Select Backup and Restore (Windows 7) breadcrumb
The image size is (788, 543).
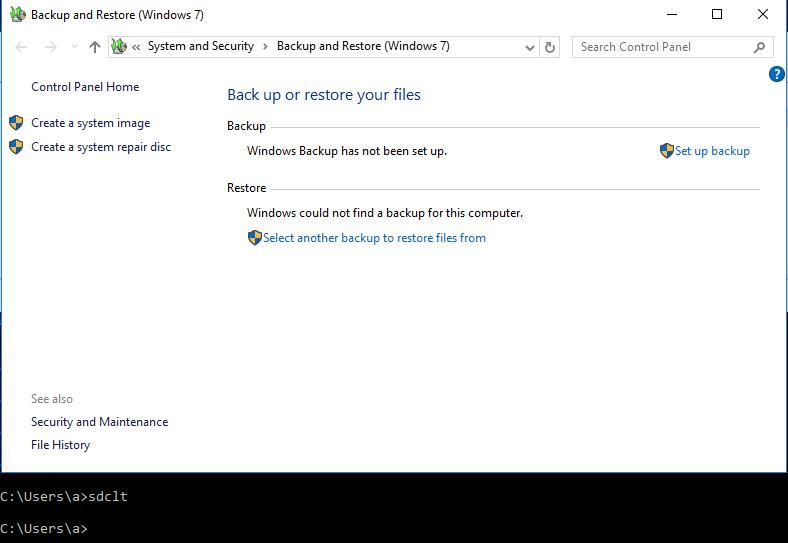[x=363, y=46]
